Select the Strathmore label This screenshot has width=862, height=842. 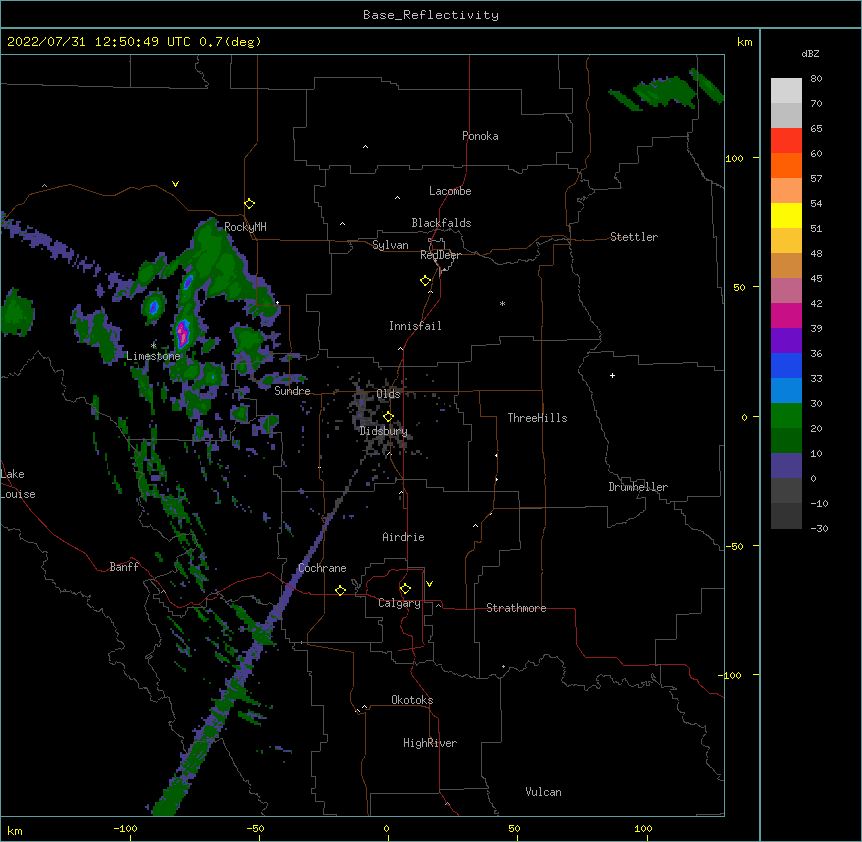pyautogui.click(x=516, y=608)
